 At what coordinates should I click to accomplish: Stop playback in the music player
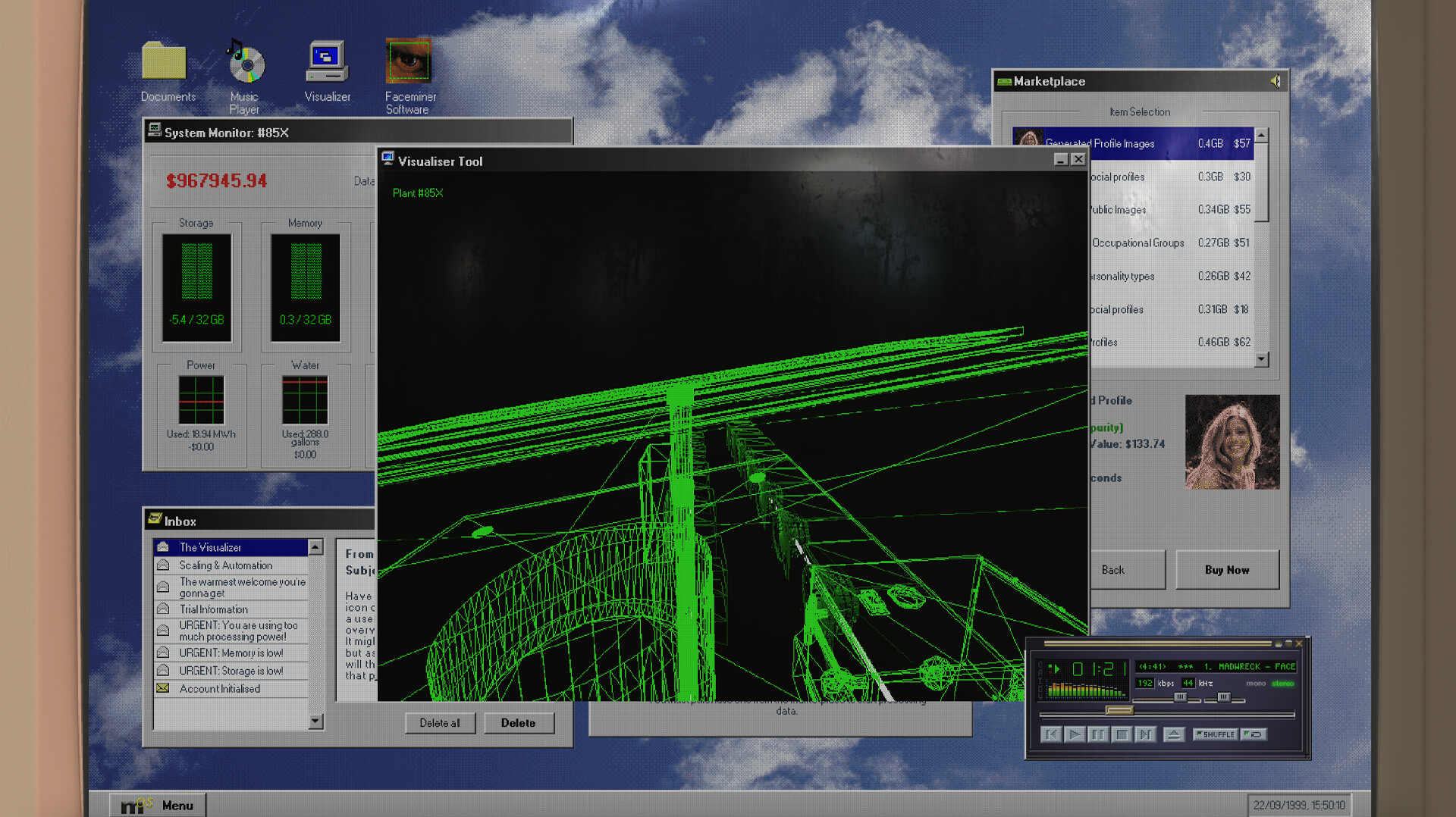[x=1122, y=734]
